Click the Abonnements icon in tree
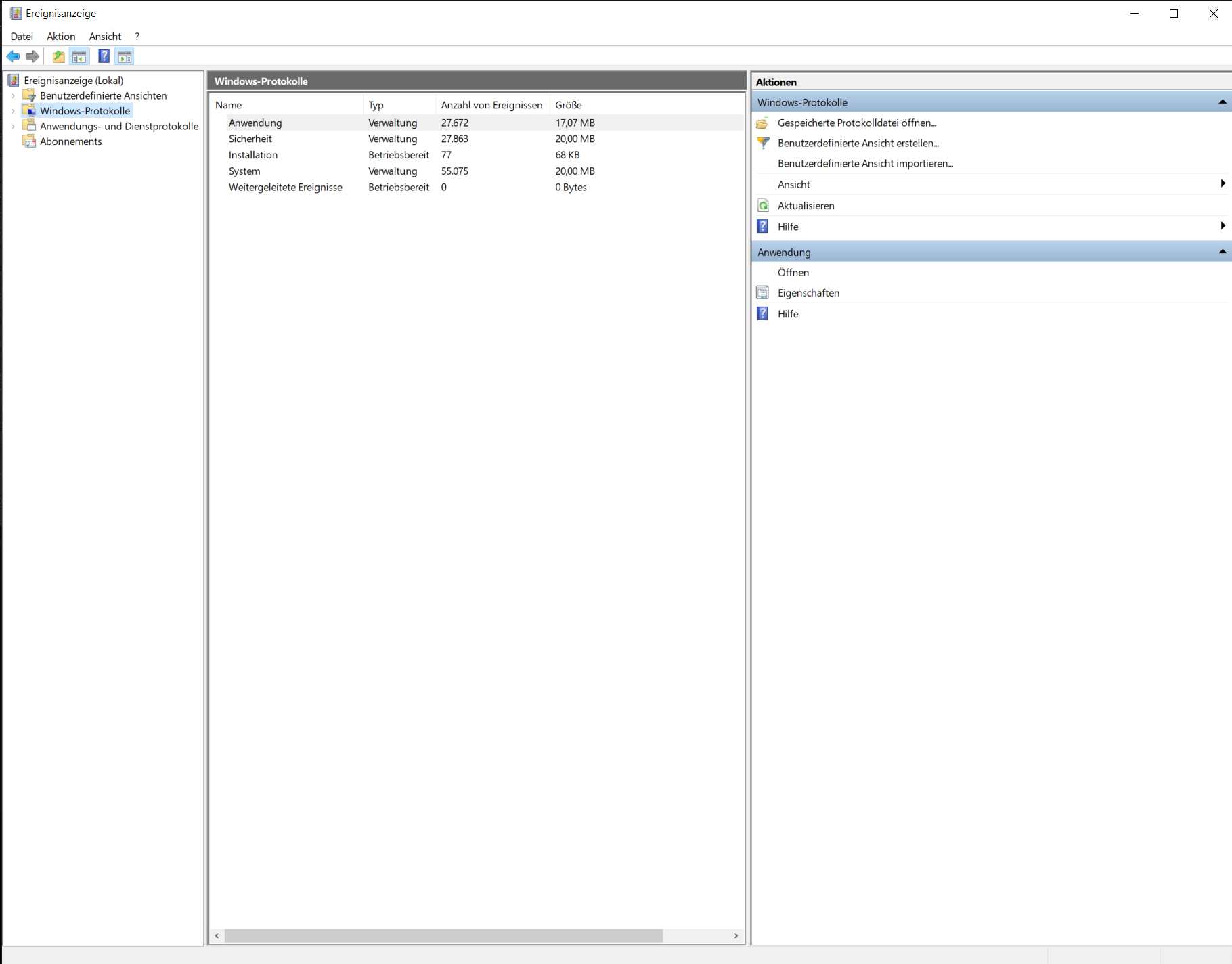Image resolution: width=1232 pixels, height=964 pixels. pyautogui.click(x=29, y=141)
